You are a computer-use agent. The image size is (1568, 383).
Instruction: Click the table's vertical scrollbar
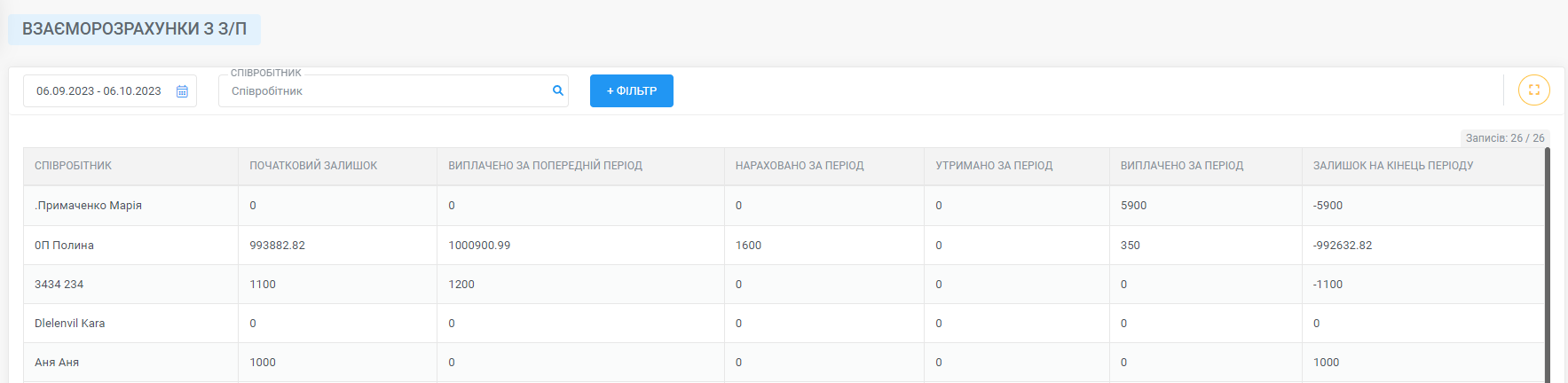tap(1548, 265)
